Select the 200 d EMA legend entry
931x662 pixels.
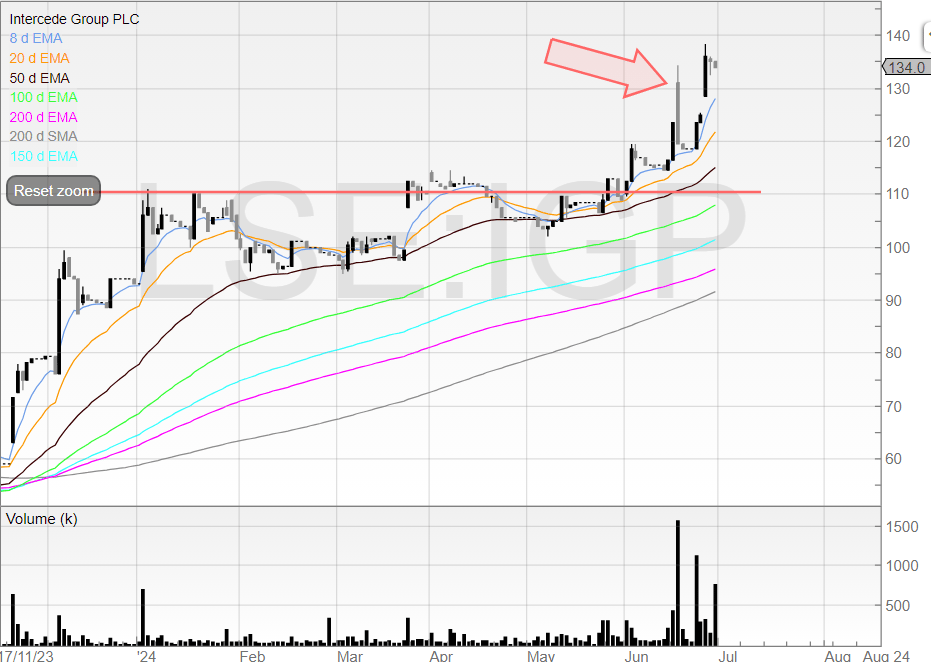tap(43, 117)
